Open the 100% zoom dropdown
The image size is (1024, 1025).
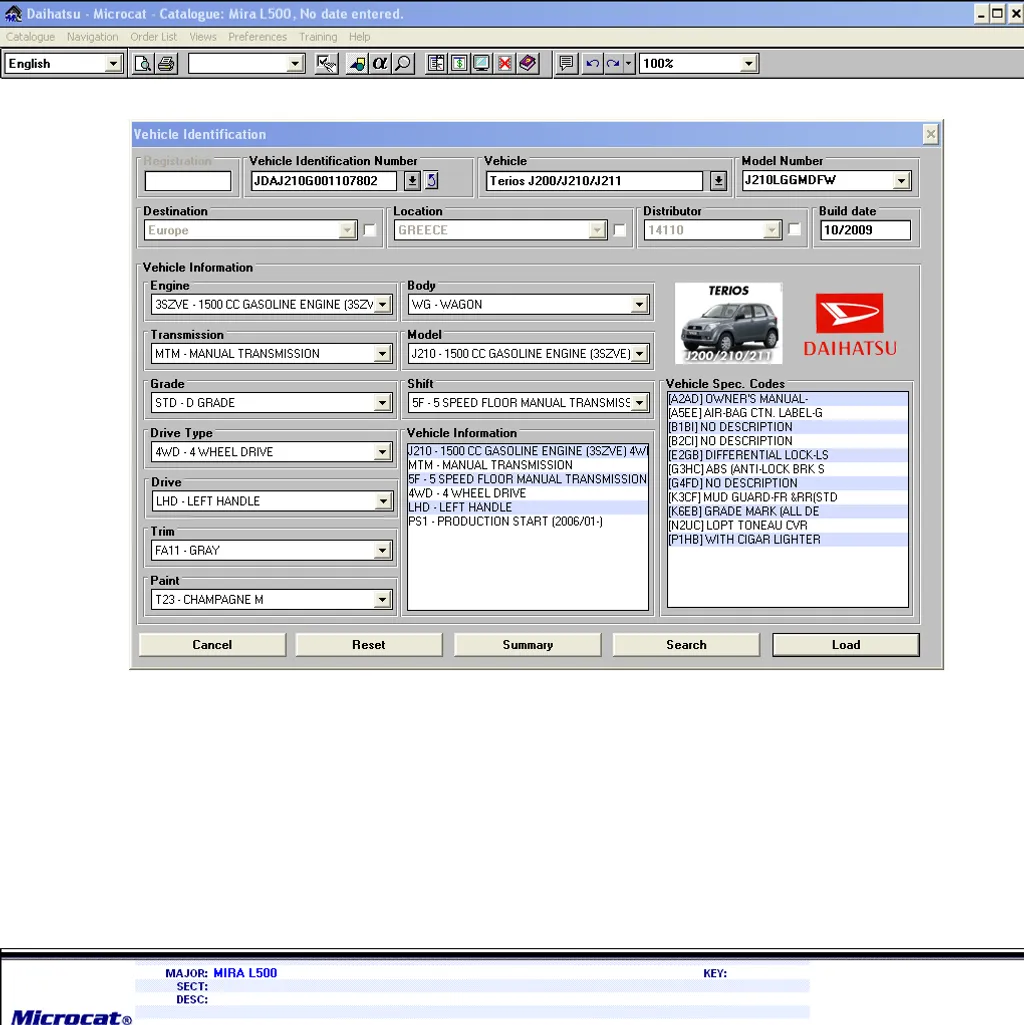748,63
